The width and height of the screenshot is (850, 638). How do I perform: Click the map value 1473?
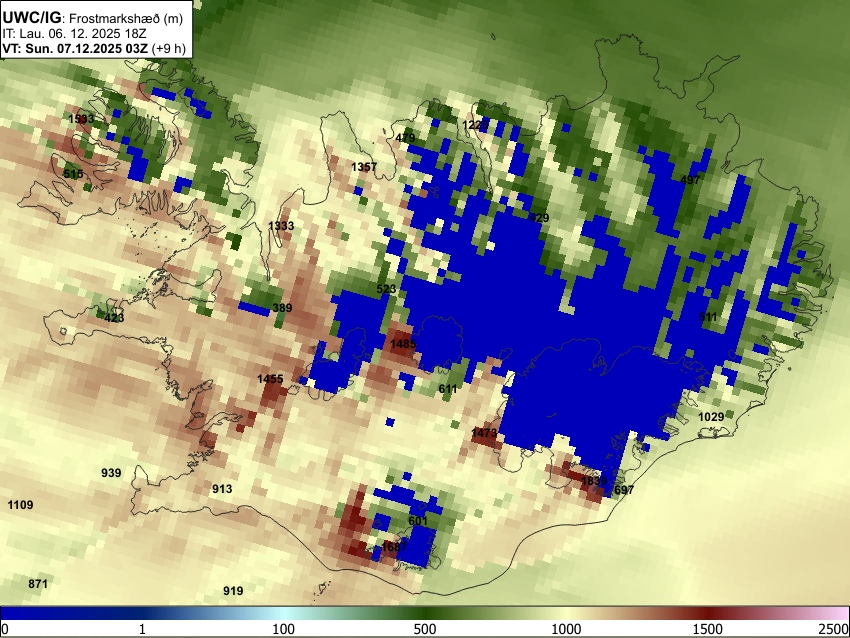pos(484,433)
